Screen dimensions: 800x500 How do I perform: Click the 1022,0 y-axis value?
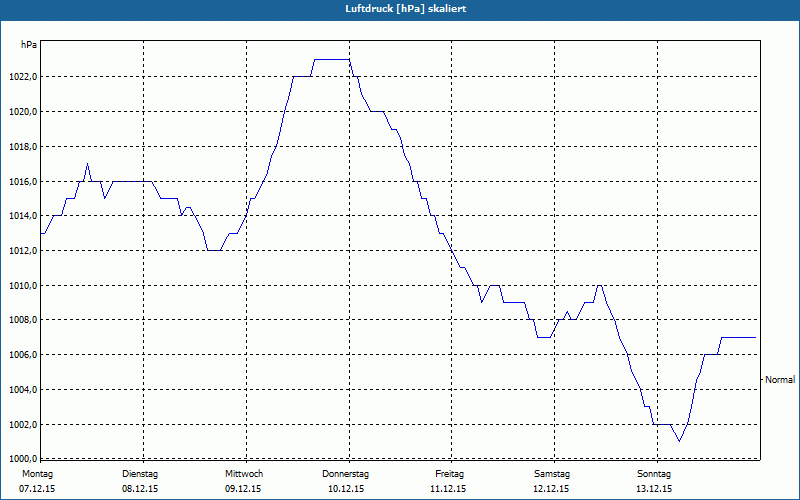[x=25, y=77]
